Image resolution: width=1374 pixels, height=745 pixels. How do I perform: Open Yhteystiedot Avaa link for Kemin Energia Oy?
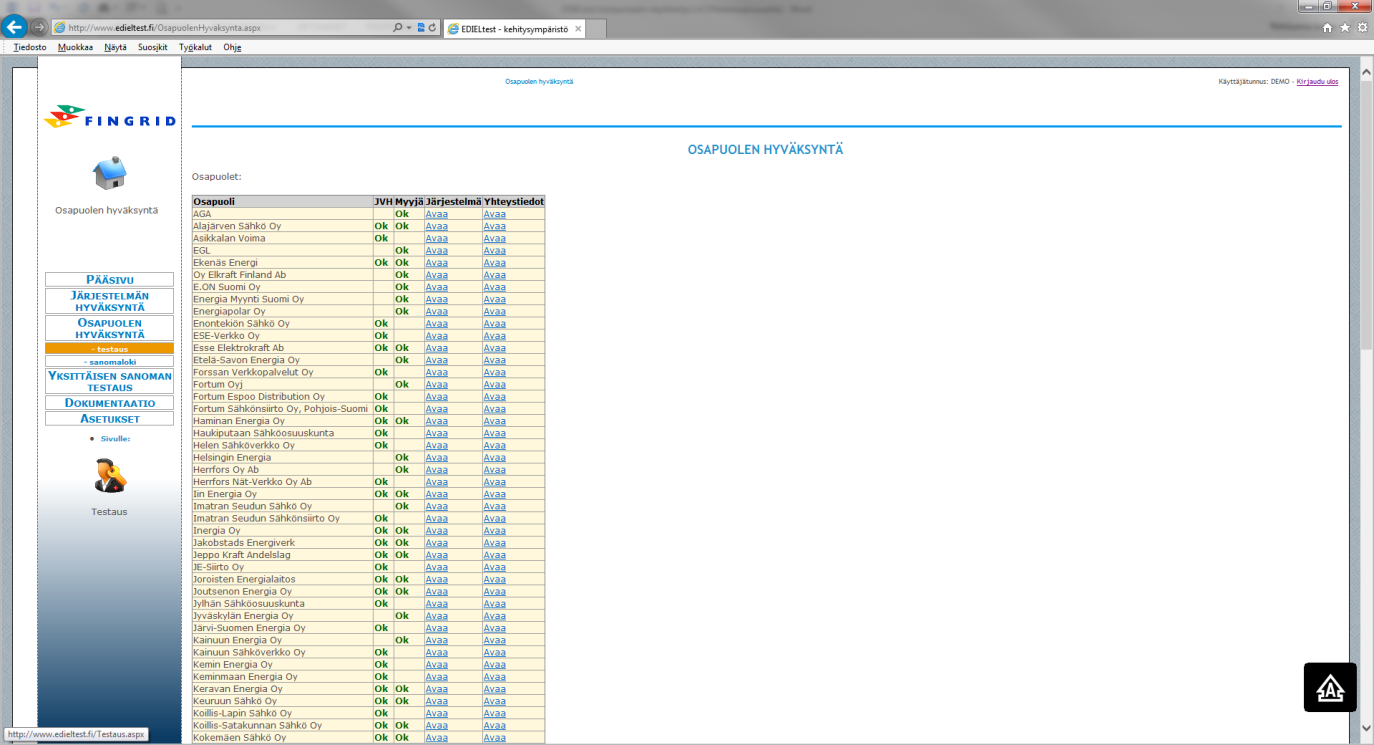(494, 664)
